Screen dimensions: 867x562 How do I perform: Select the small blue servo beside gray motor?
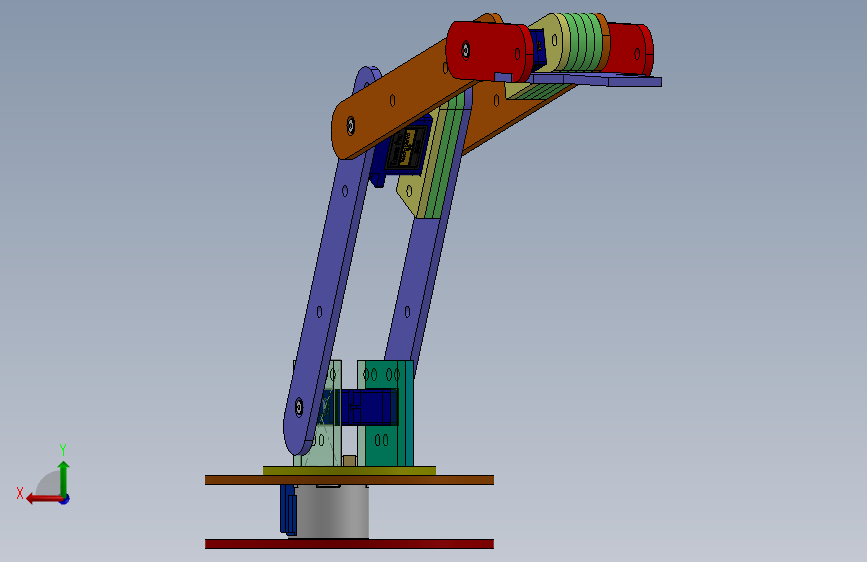[288, 509]
